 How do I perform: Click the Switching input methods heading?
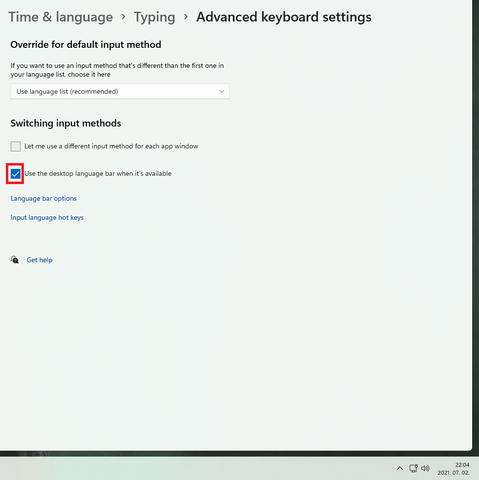[x=66, y=123]
